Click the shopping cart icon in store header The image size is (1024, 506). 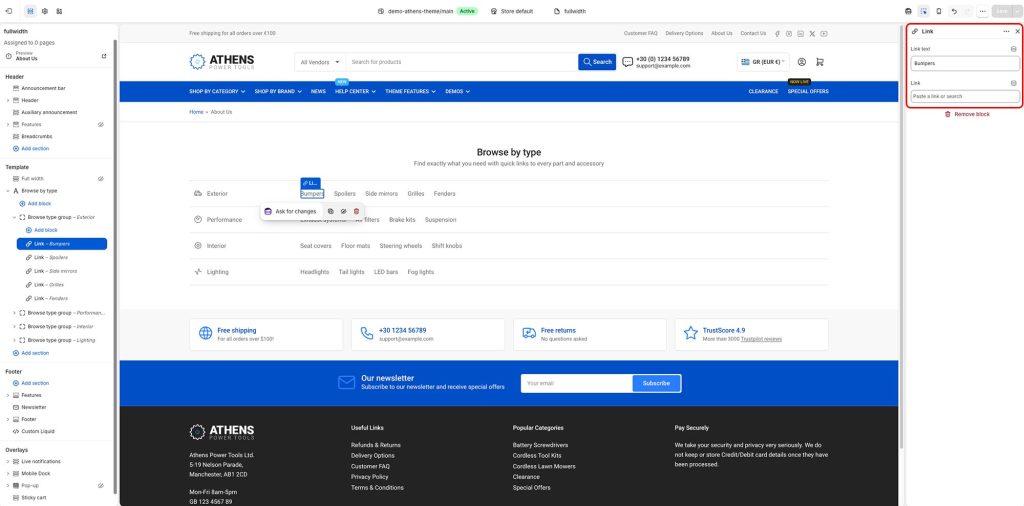tap(820, 62)
